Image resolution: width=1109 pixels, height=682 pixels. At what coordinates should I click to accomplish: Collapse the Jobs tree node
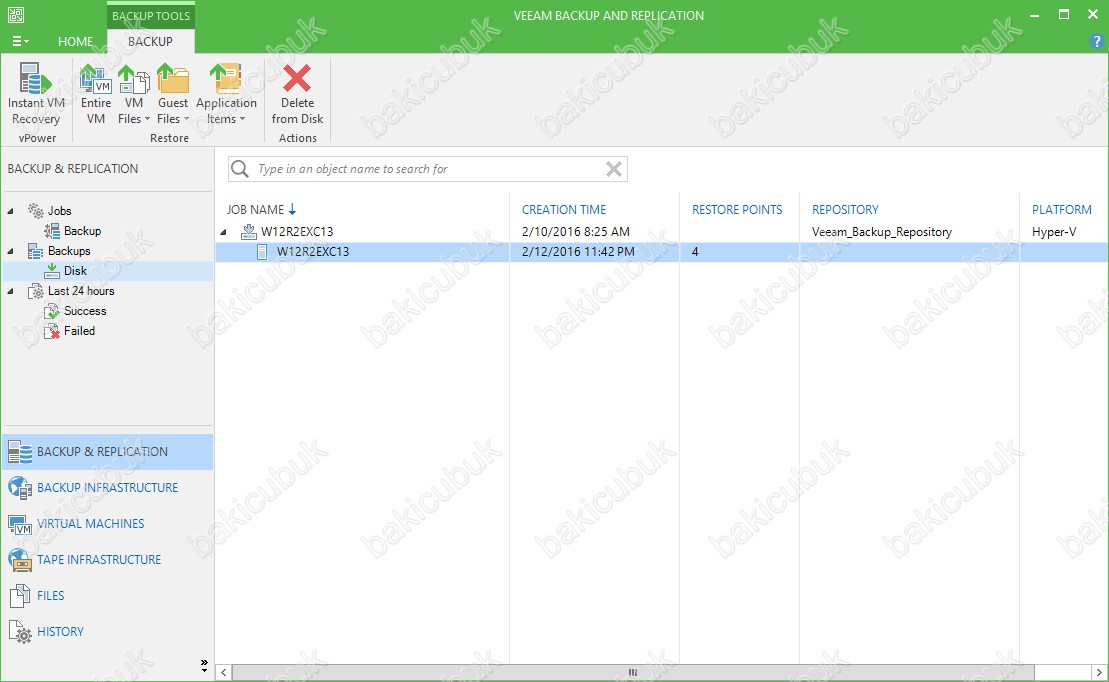tap(11, 211)
